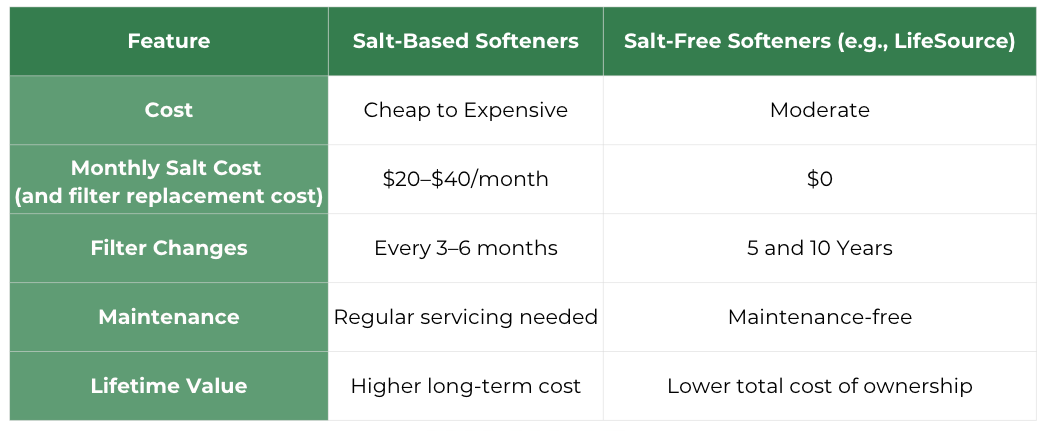Select the 'Lifetime Value' row label

(x=169, y=386)
